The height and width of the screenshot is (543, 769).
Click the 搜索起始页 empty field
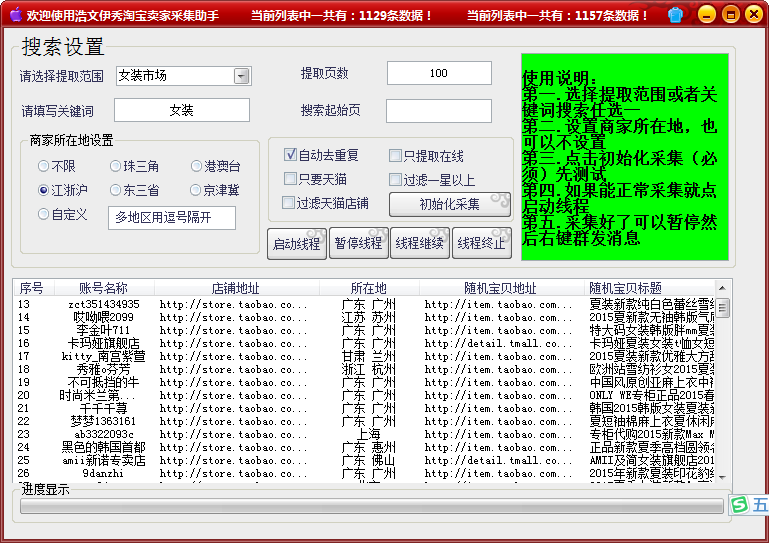[439, 111]
